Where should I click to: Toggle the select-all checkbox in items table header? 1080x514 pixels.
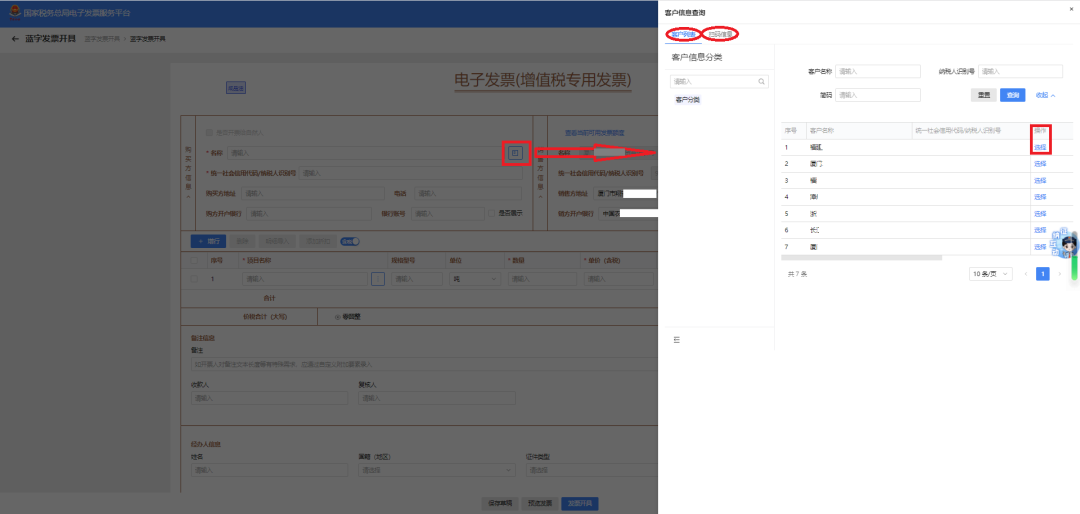(194, 260)
